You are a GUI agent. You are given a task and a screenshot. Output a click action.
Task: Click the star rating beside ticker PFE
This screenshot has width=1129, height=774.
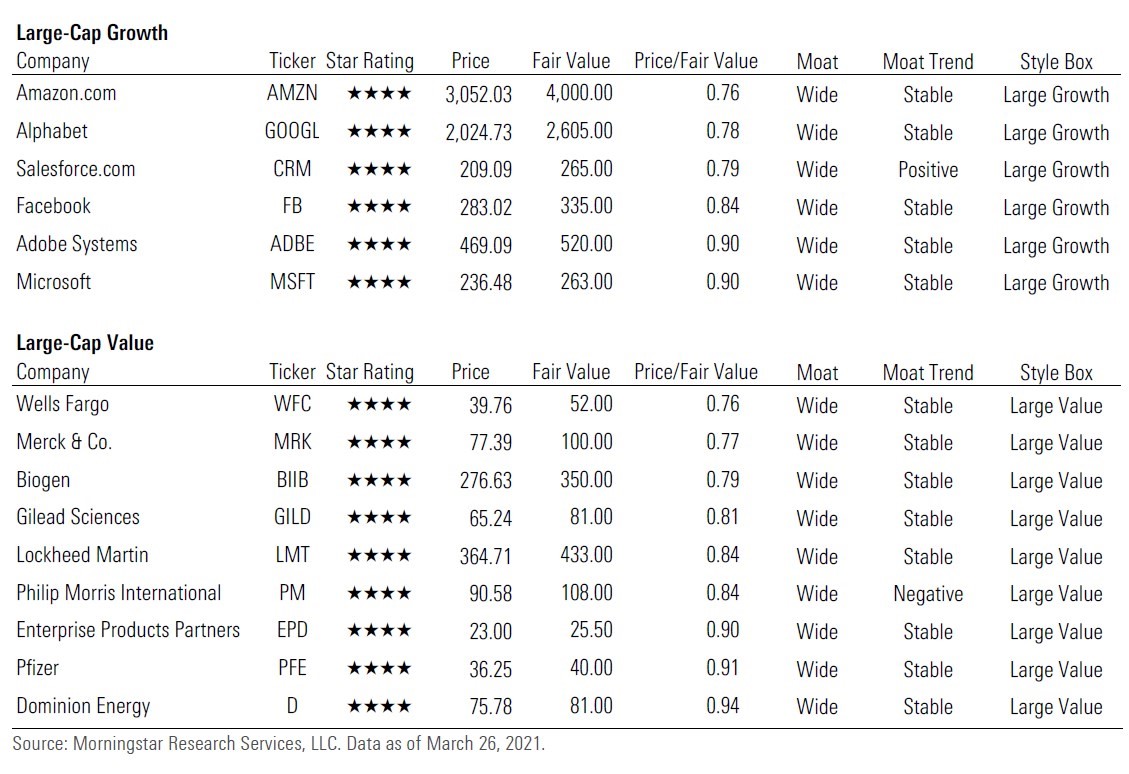tap(378, 669)
